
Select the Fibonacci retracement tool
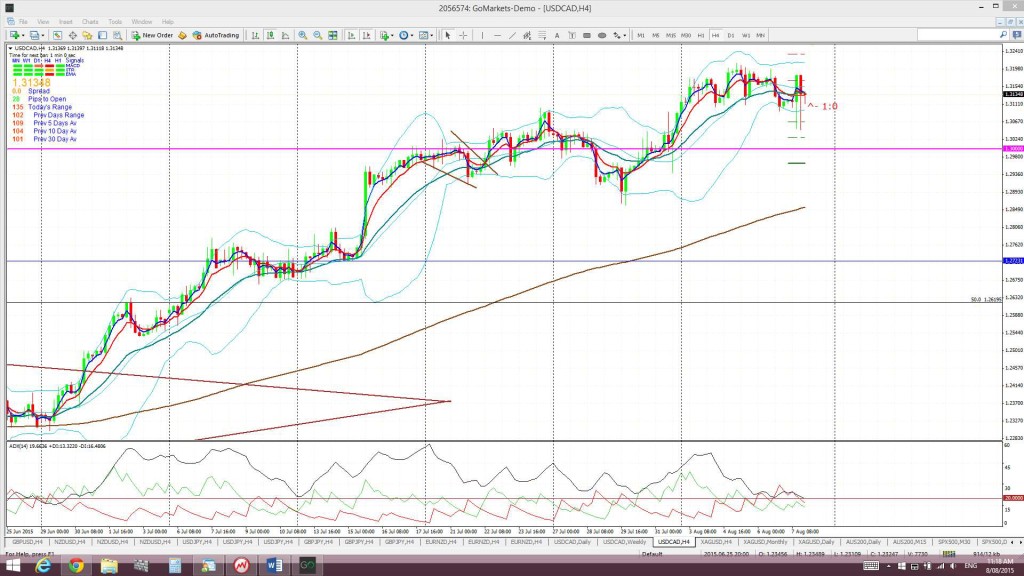coord(542,35)
